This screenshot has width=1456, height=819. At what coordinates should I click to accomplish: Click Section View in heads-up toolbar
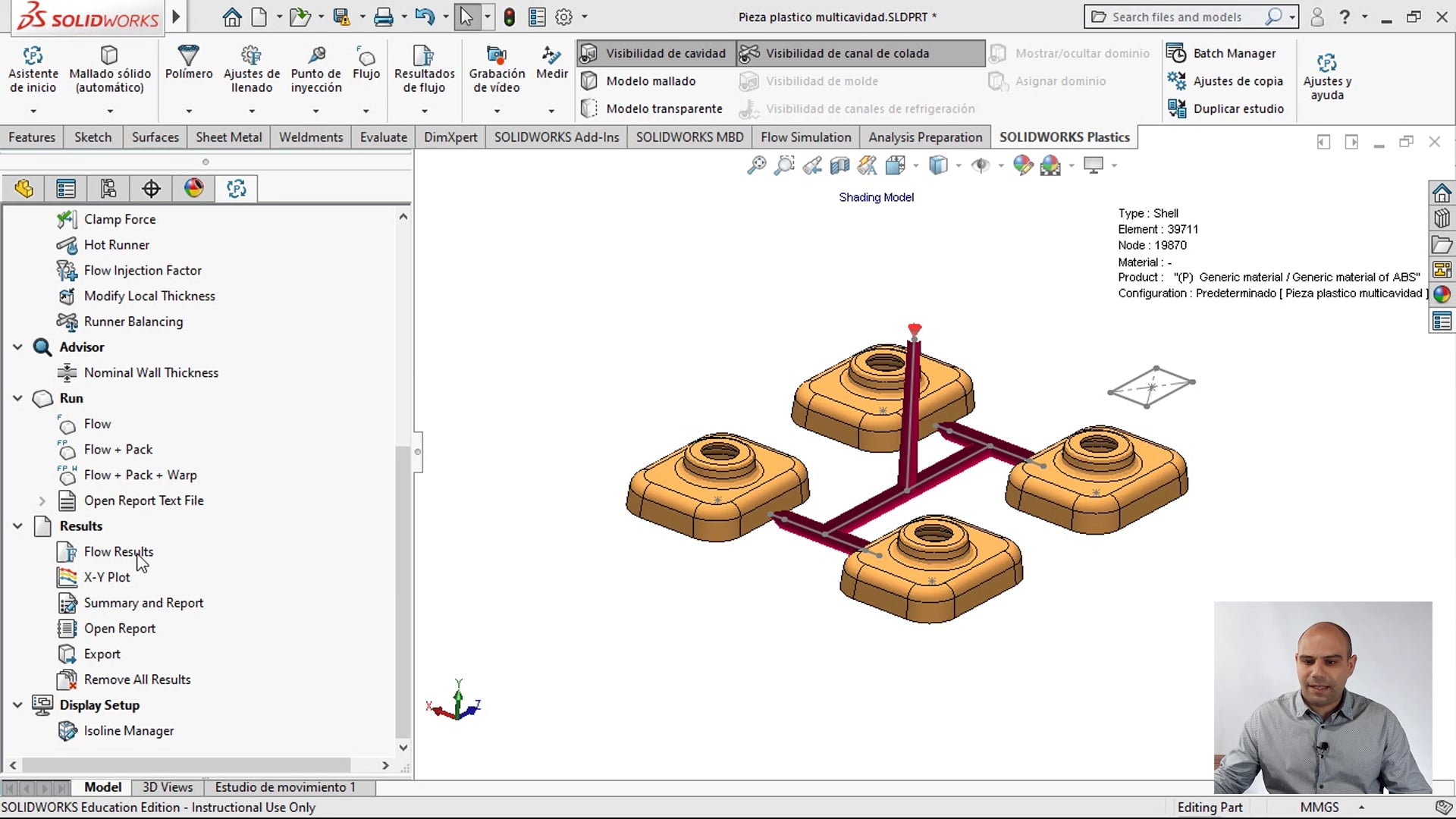[x=839, y=165]
